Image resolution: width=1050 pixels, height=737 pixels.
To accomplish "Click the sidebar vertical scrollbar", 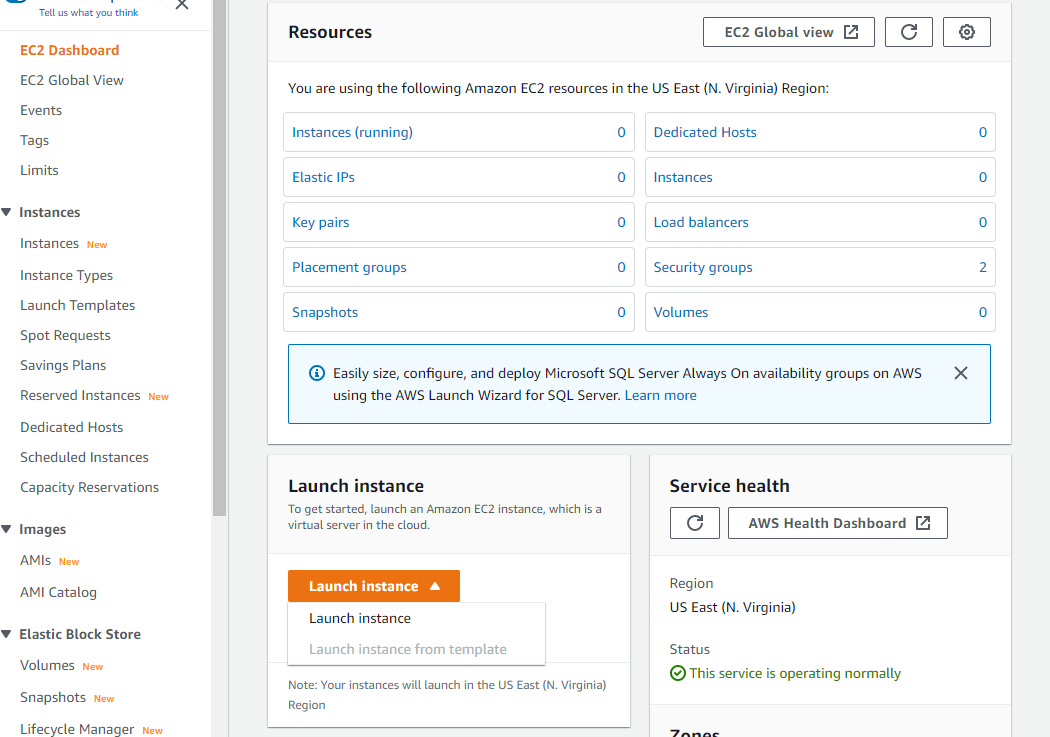I will pyautogui.click(x=219, y=258).
